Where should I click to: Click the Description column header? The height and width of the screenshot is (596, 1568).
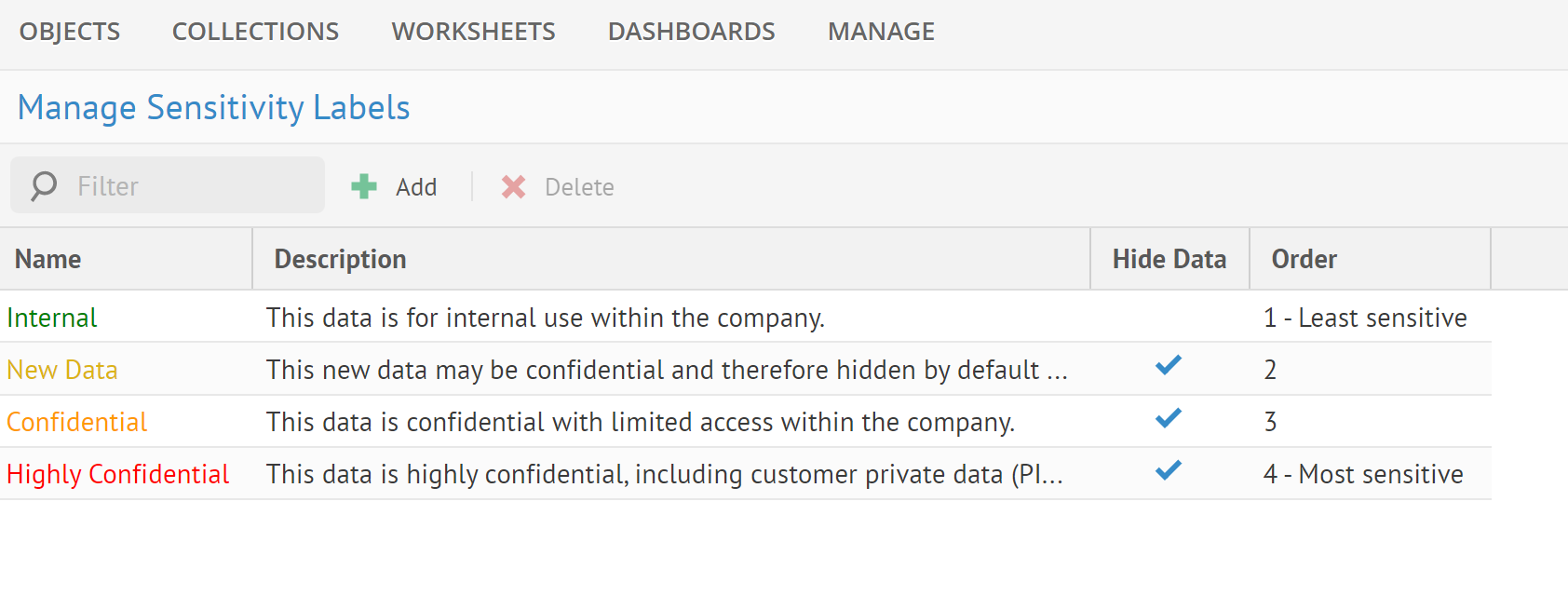click(x=340, y=259)
